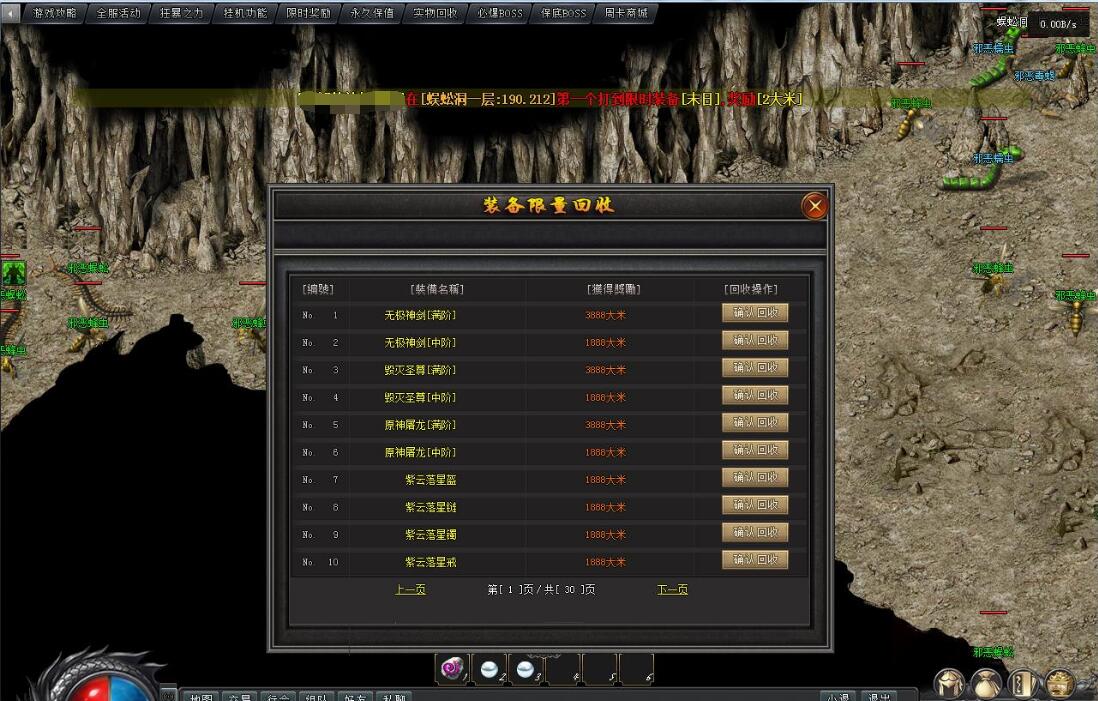Use the white orb in quick slot 2
Screen dimensions: 1098x701
(x=489, y=669)
